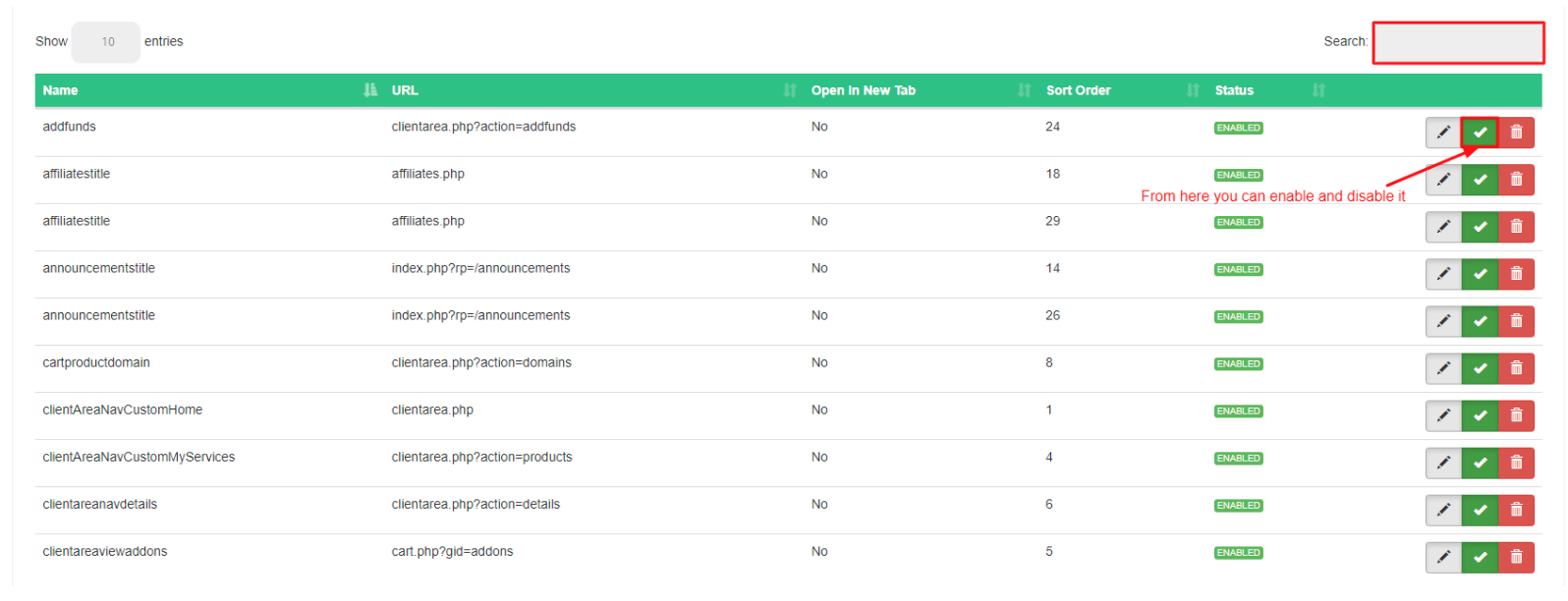This screenshot has width=1568, height=601.
Task: Click the ENABLED badge for addfunds
Action: 1238,129
